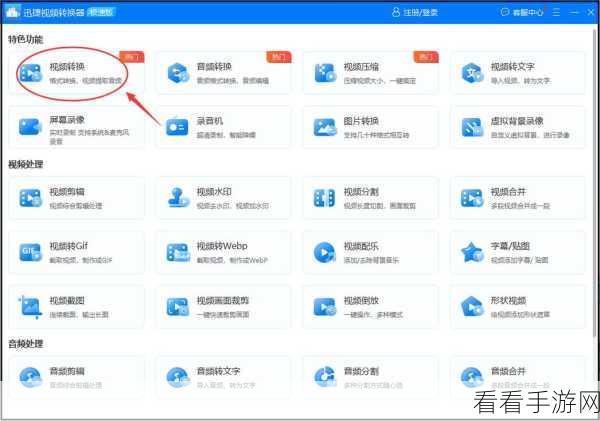Viewport: 600px width, 421px height.
Task: Choose the 视频倒放 reverse playback icon
Action: (325, 307)
